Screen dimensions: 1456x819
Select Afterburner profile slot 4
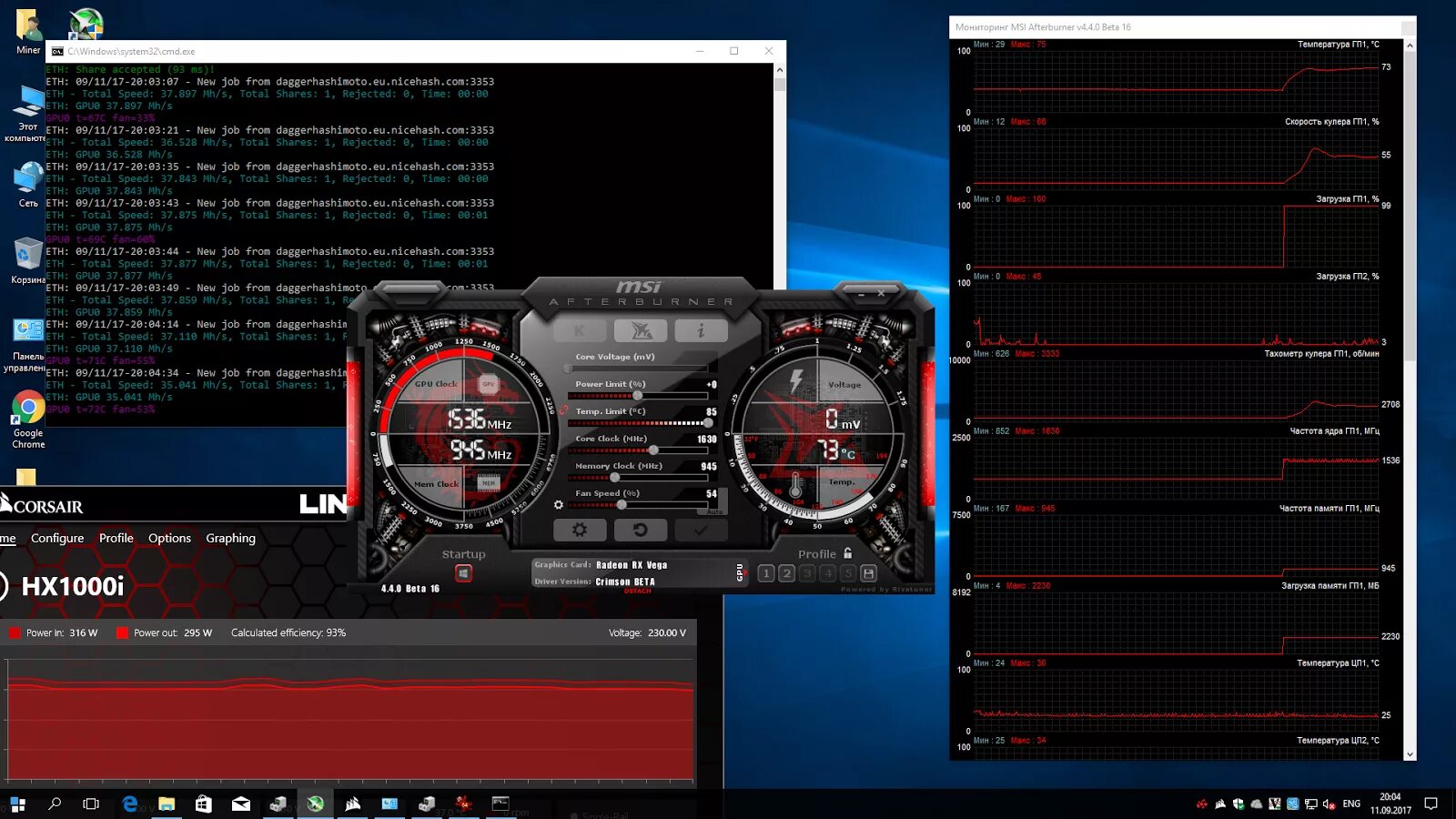(828, 573)
